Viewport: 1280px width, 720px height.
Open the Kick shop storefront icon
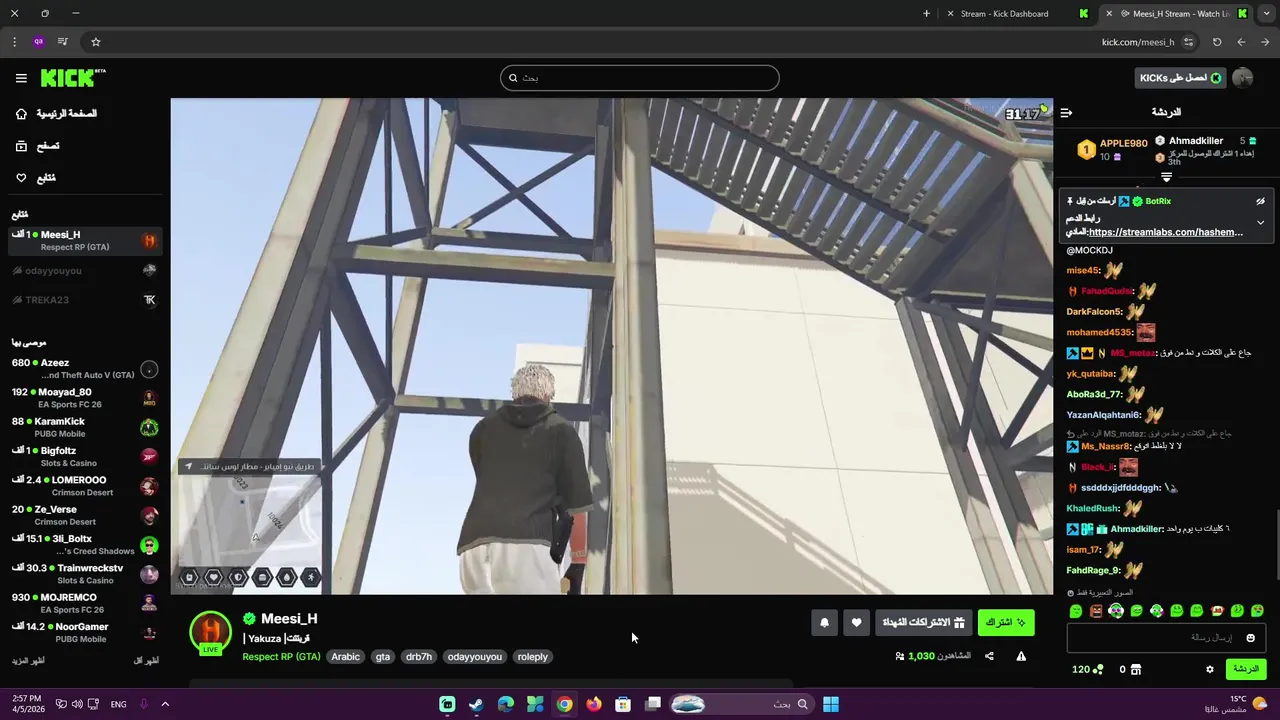pos(1135,669)
